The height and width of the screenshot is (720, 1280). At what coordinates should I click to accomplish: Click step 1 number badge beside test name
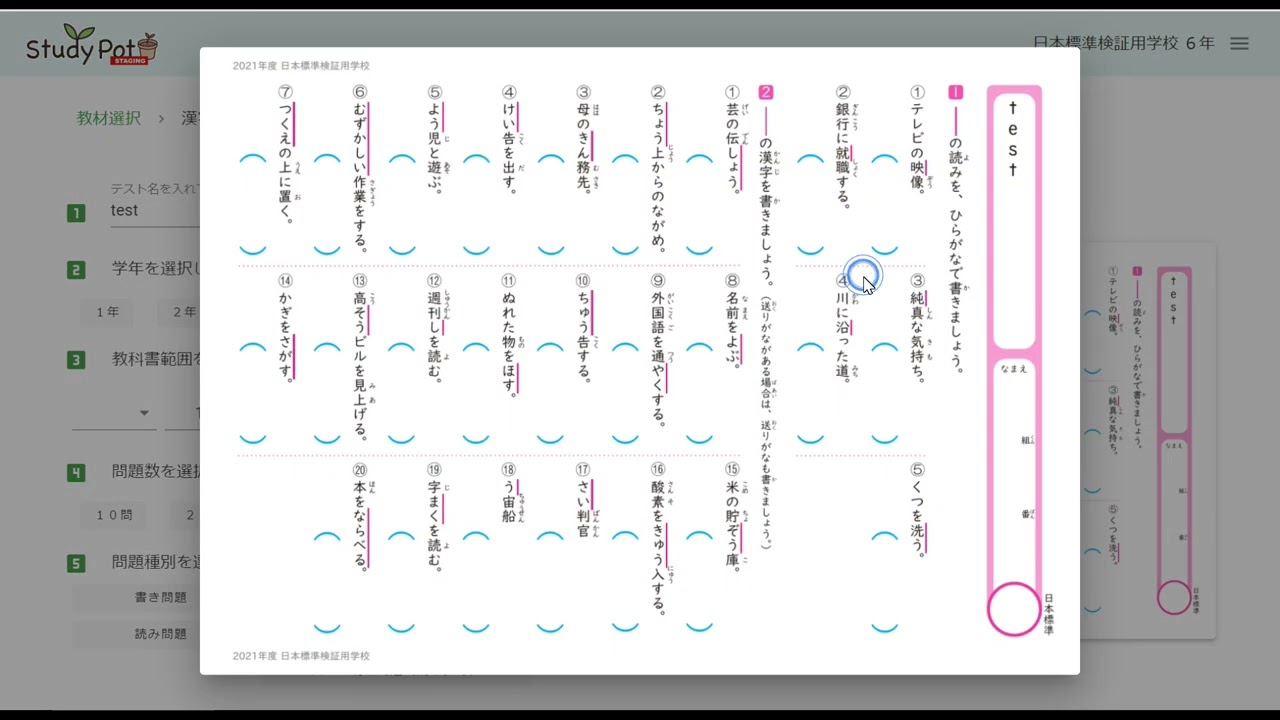click(76, 212)
